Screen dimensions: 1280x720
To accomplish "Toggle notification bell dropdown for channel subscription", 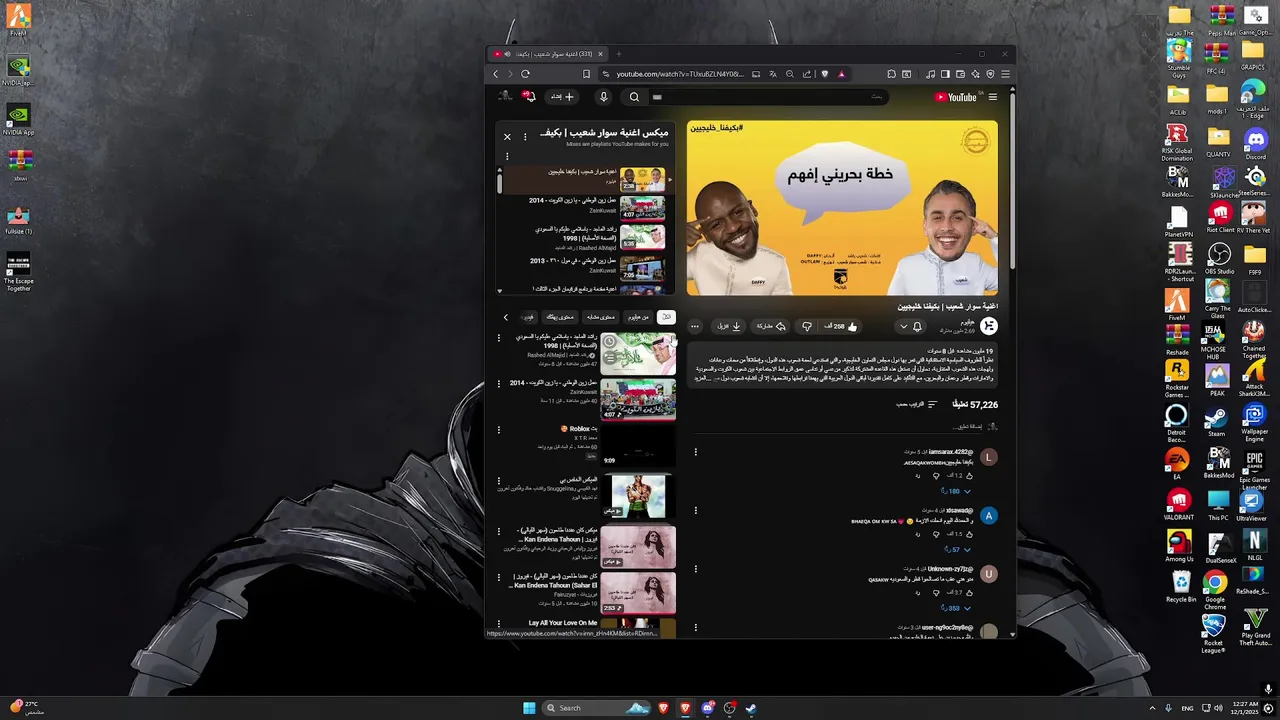I will (910, 327).
